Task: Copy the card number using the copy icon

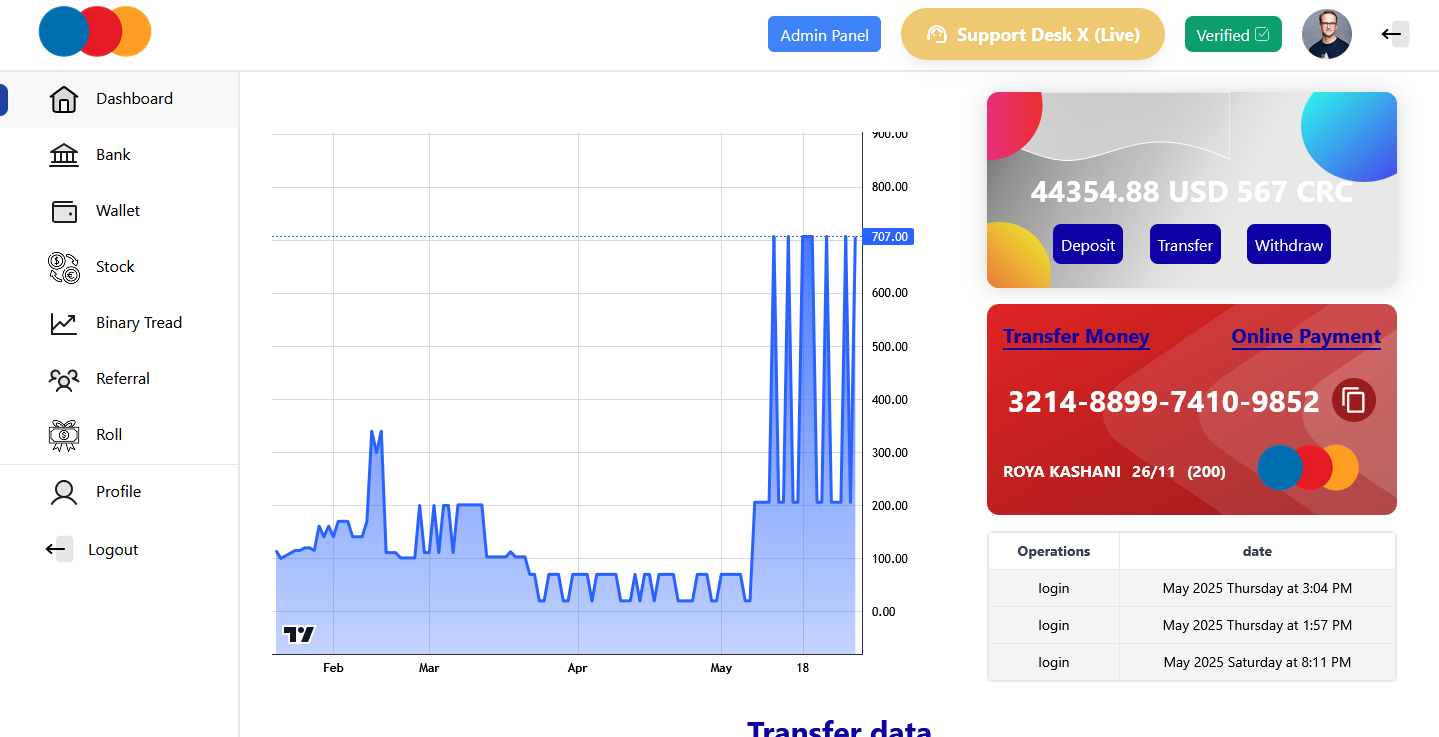Action: click(1354, 401)
